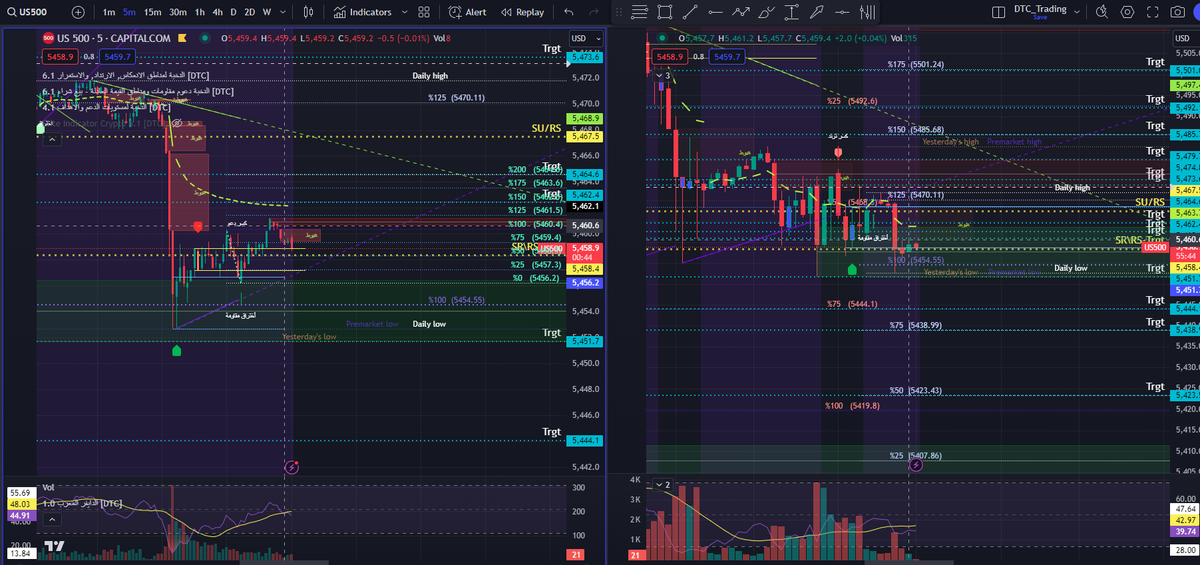Save the DTC_Trading layout
Image resolution: width=1200 pixels, height=565 pixels.
point(1040,17)
